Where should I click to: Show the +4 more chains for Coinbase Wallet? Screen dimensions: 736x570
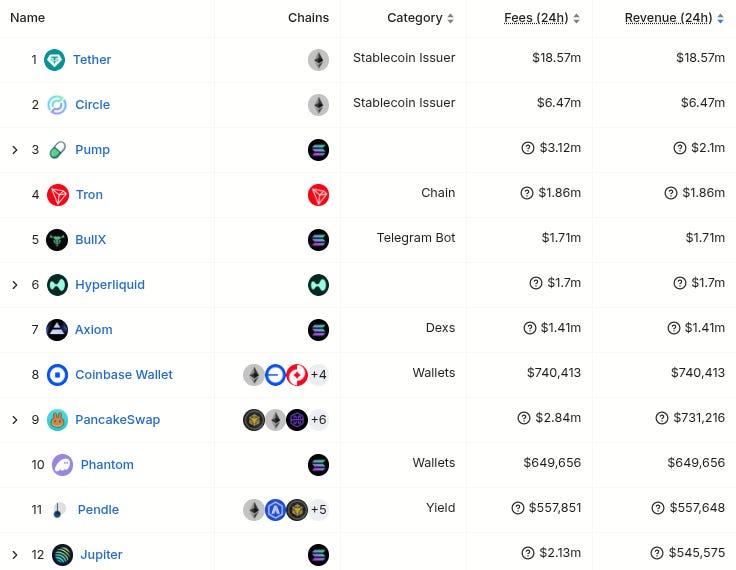point(318,375)
